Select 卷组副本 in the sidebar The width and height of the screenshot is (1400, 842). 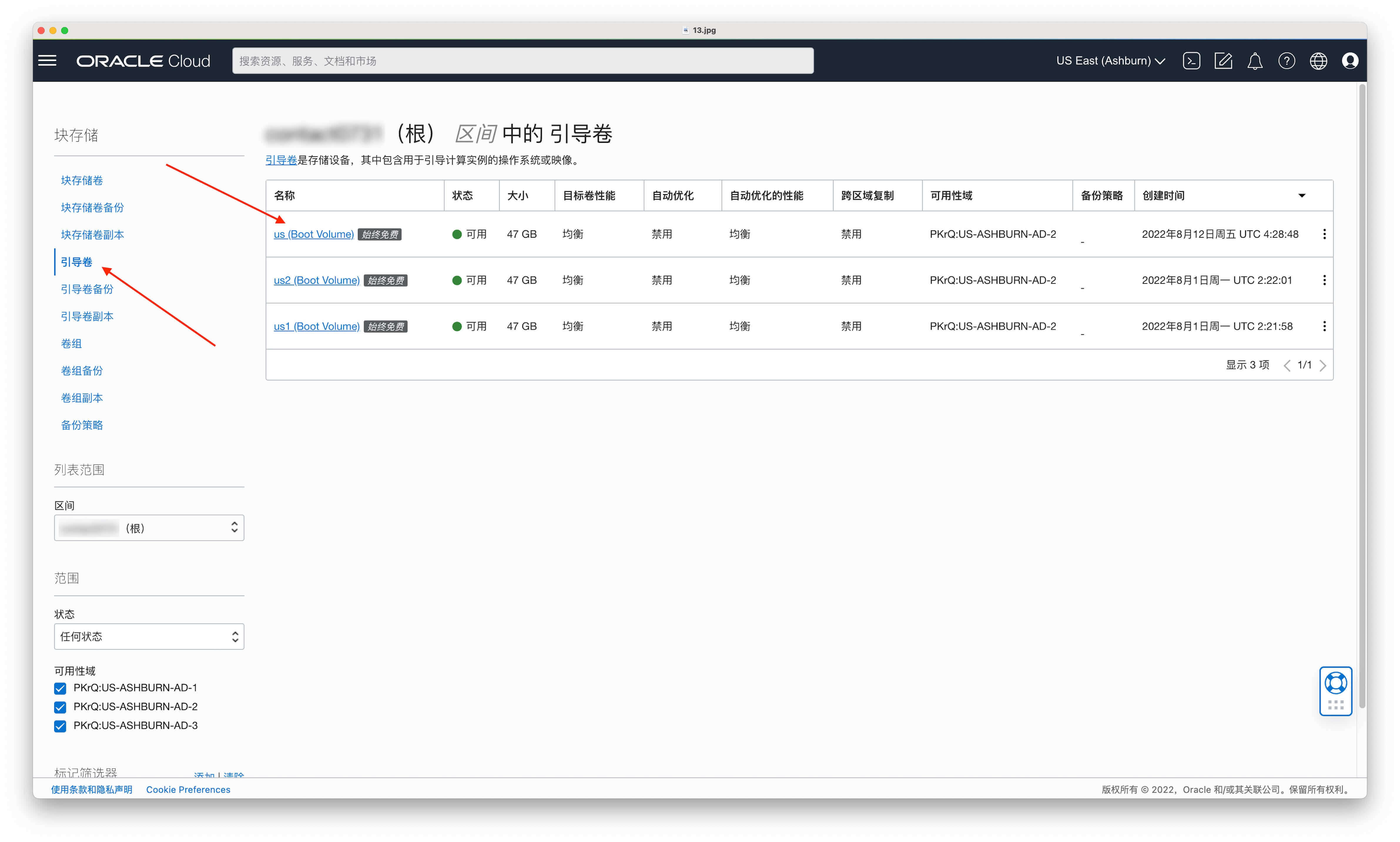coord(82,398)
